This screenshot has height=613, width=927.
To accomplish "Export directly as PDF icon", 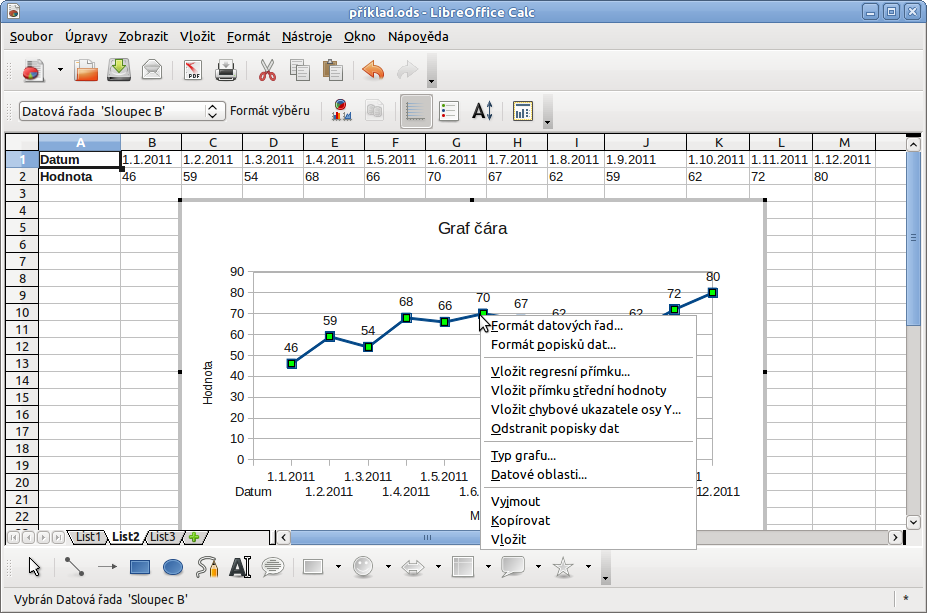I will [x=193, y=70].
